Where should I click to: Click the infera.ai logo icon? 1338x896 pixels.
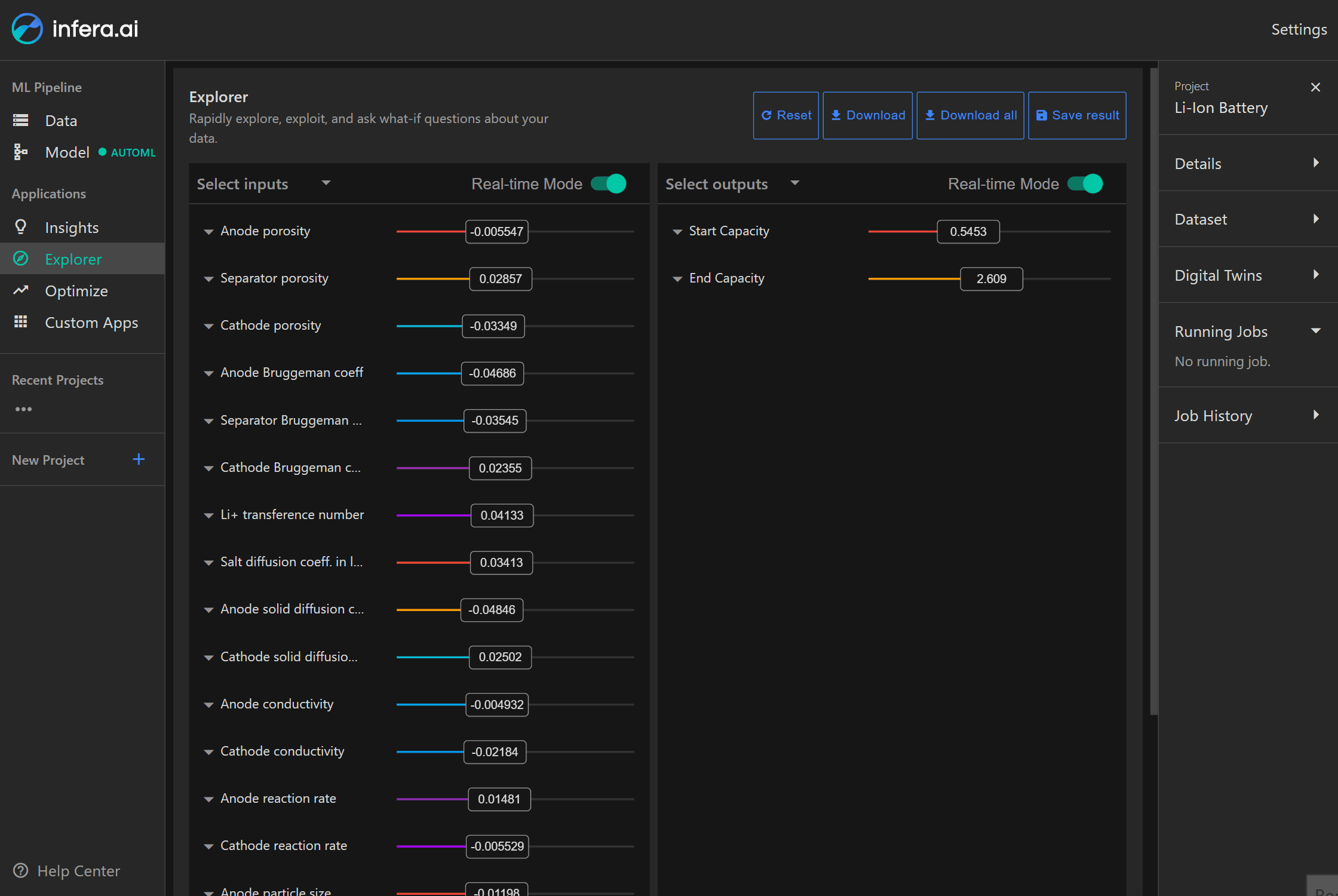(27, 29)
